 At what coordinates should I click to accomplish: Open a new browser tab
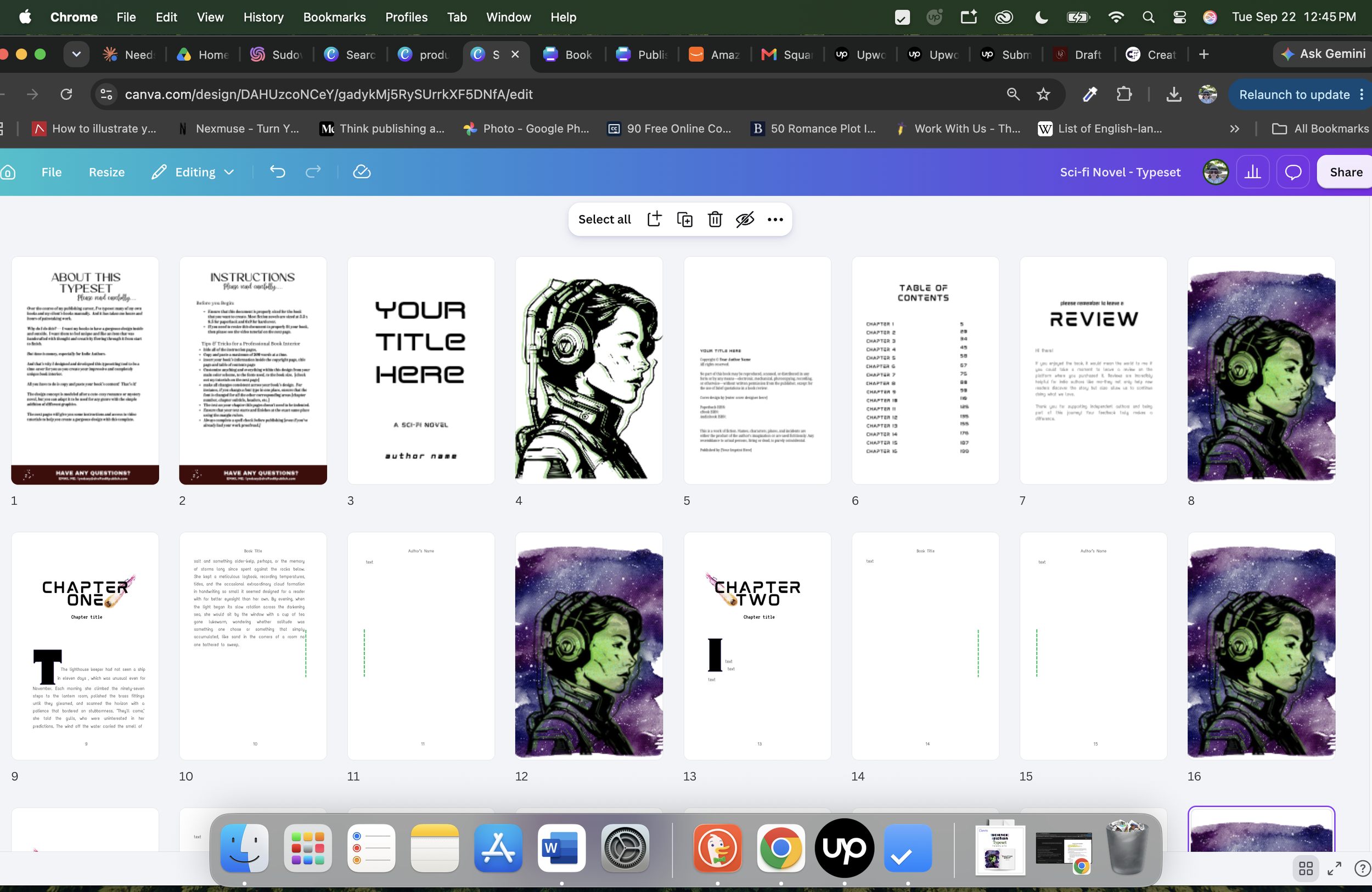coord(1204,54)
